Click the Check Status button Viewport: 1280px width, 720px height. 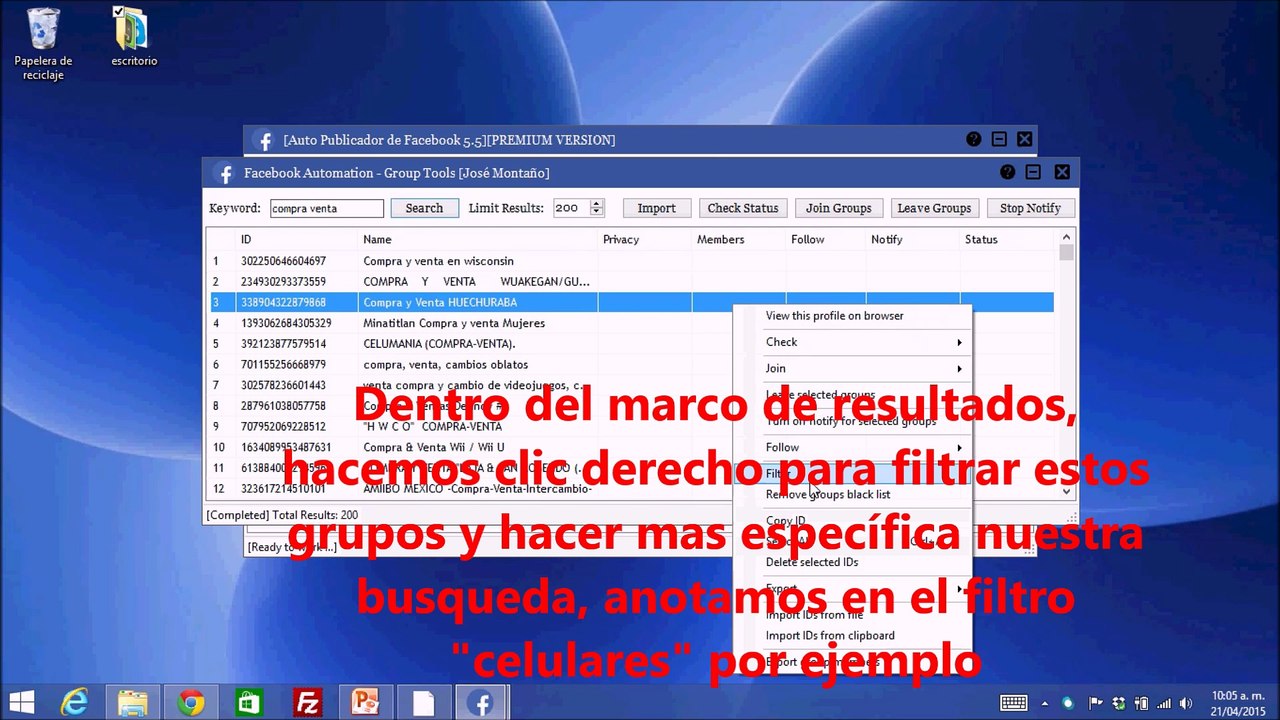tap(742, 208)
